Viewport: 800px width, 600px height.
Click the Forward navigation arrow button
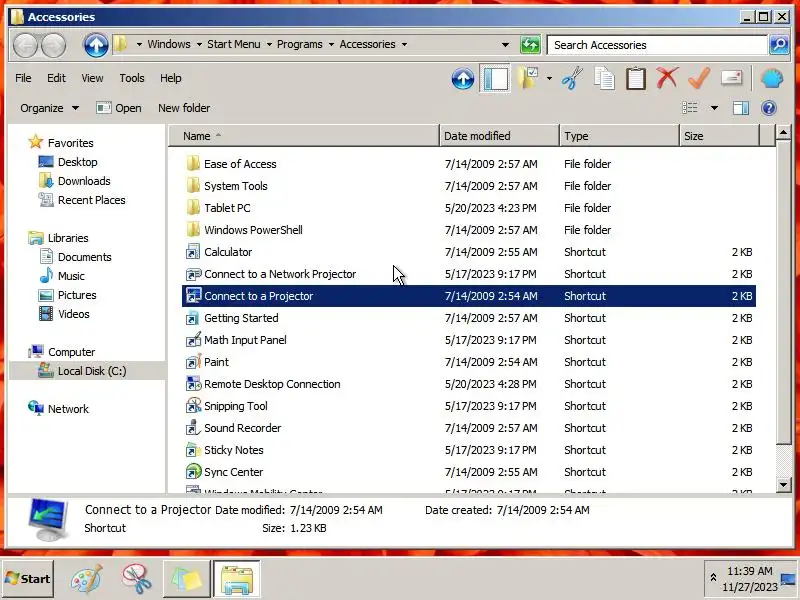53,45
